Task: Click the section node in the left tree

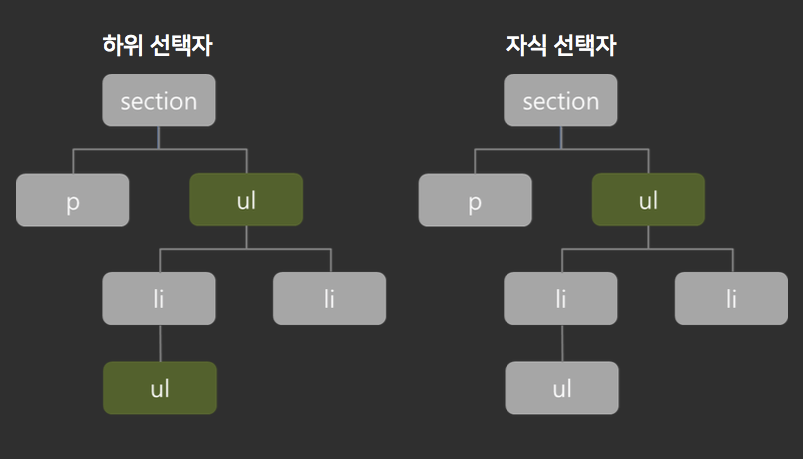Action: click(x=159, y=100)
